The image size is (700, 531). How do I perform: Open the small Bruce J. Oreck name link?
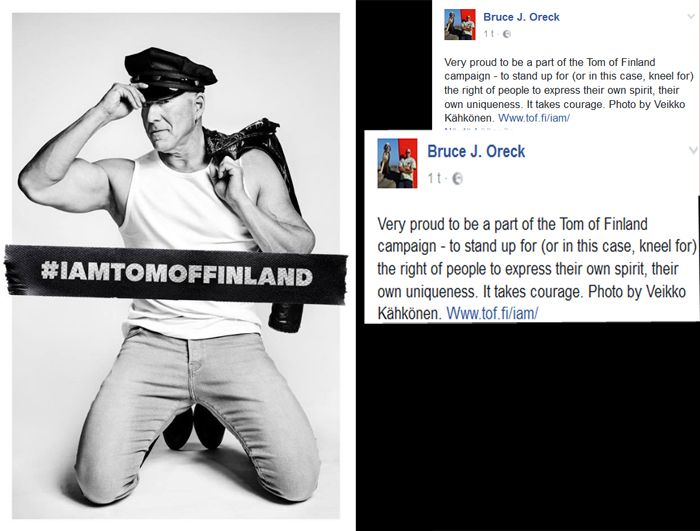click(521, 17)
